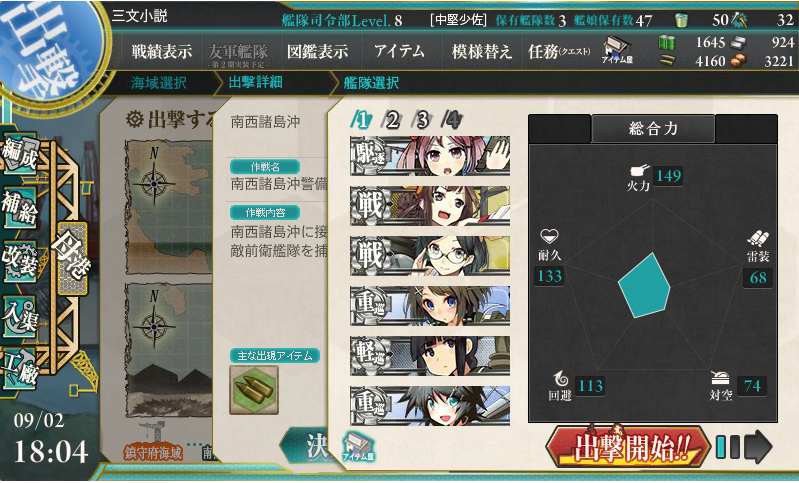Screen dimensions: 799x483
Task: Click the ammunition item drop icon
Action: (254, 390)
